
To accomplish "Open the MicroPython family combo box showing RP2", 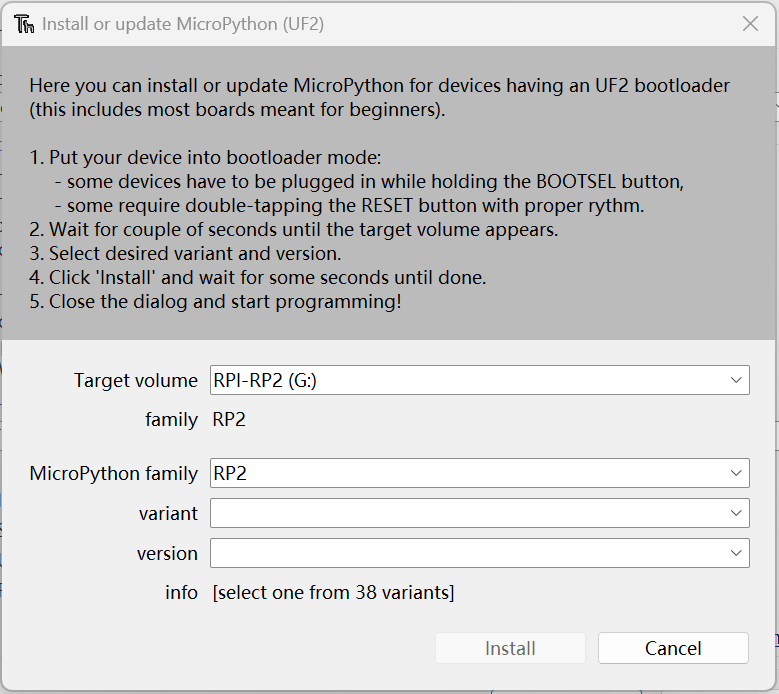I will pos(479,473).
